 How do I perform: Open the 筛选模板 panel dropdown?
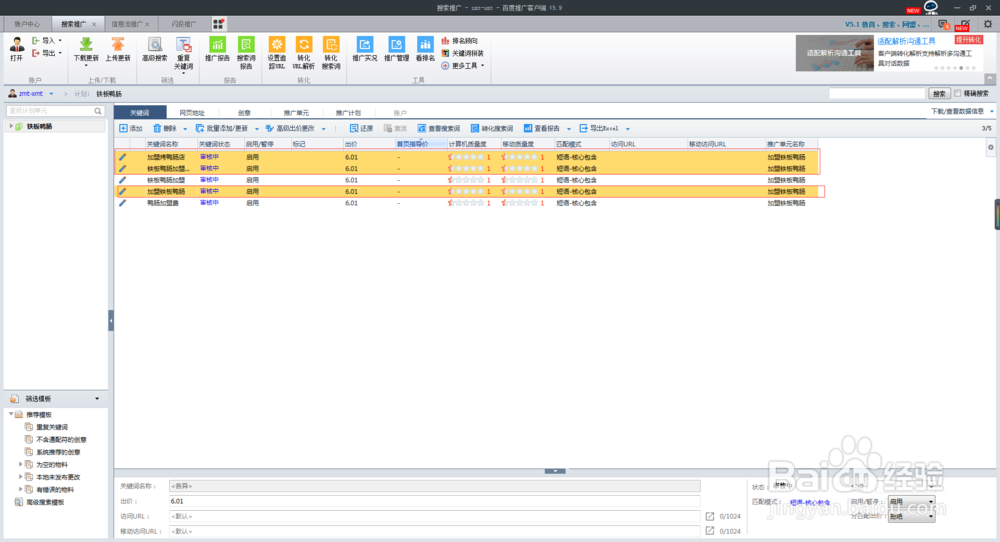[97, 399]
